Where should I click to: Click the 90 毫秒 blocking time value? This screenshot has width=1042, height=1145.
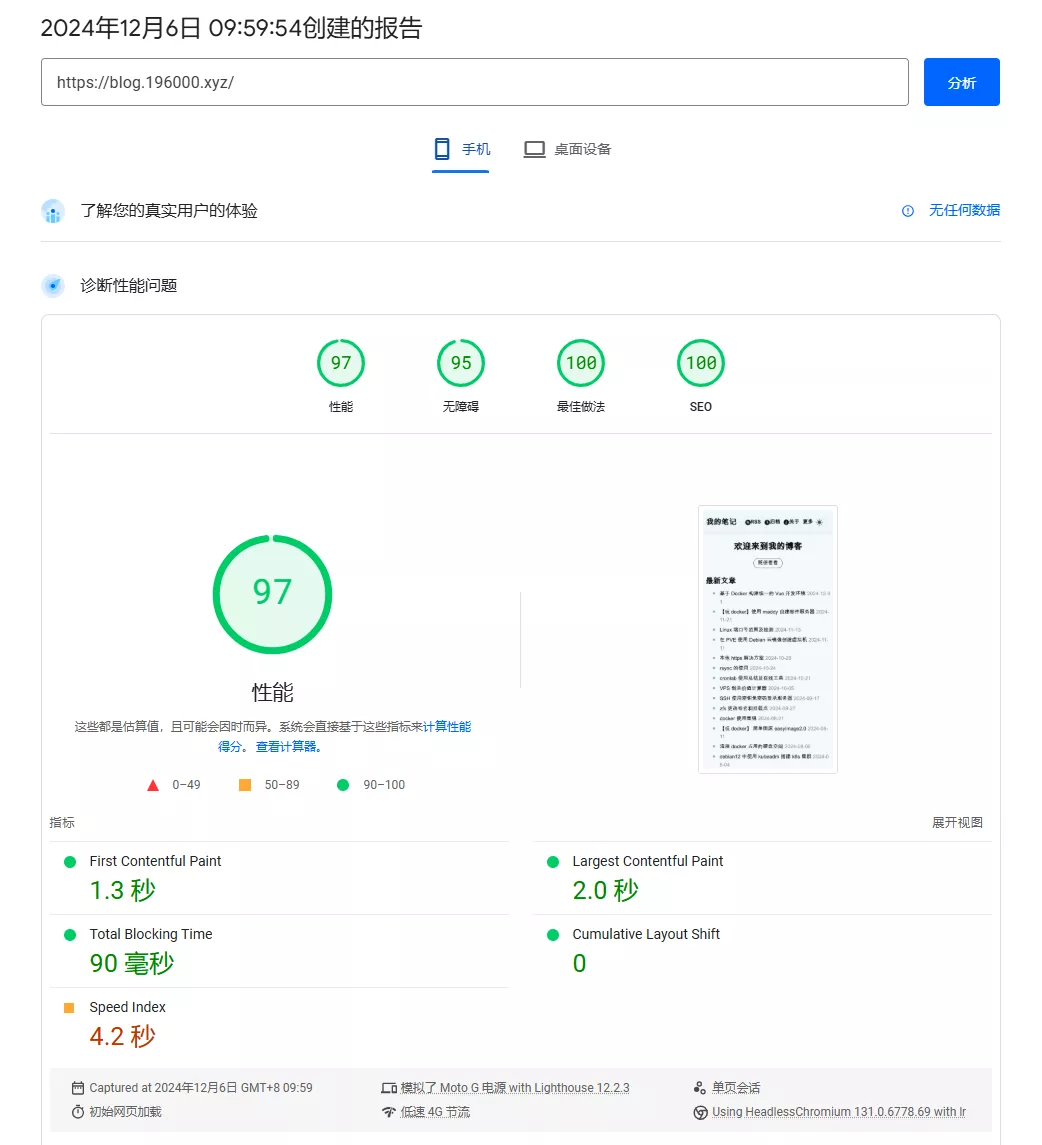click(131, 963)
